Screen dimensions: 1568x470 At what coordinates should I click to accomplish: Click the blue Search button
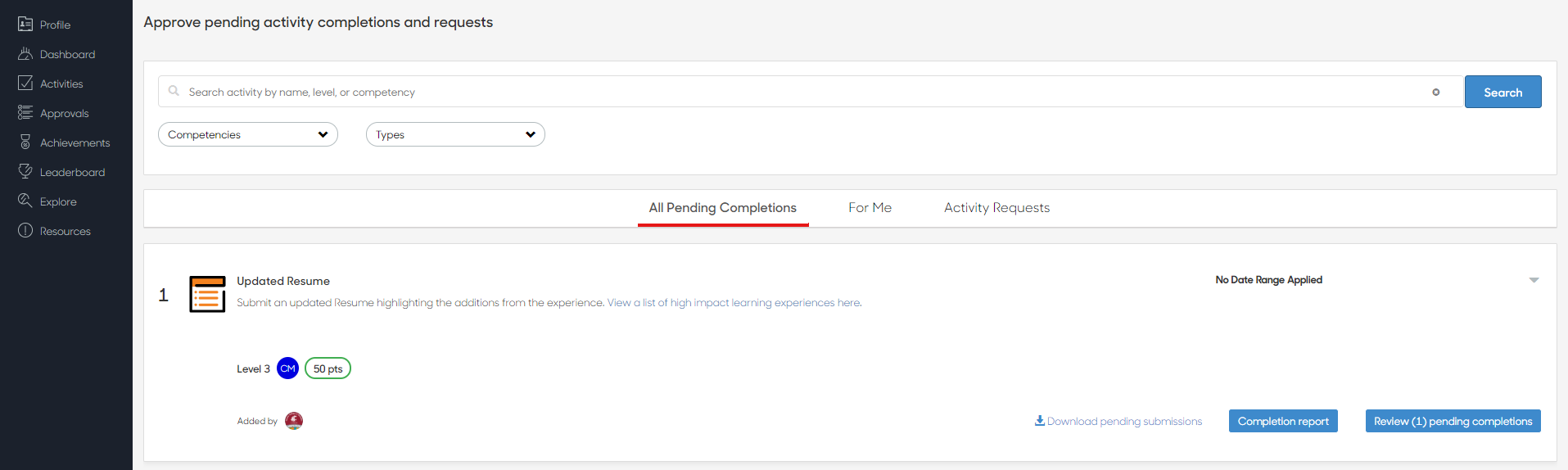[x=1502, y=92]
